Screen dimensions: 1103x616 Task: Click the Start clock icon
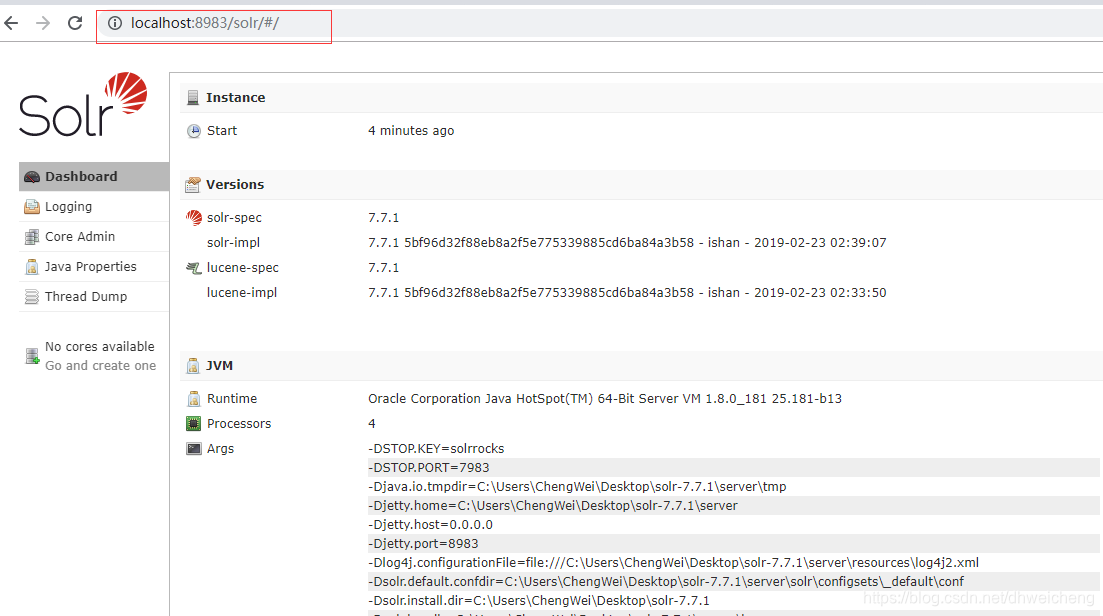point(193,131)
